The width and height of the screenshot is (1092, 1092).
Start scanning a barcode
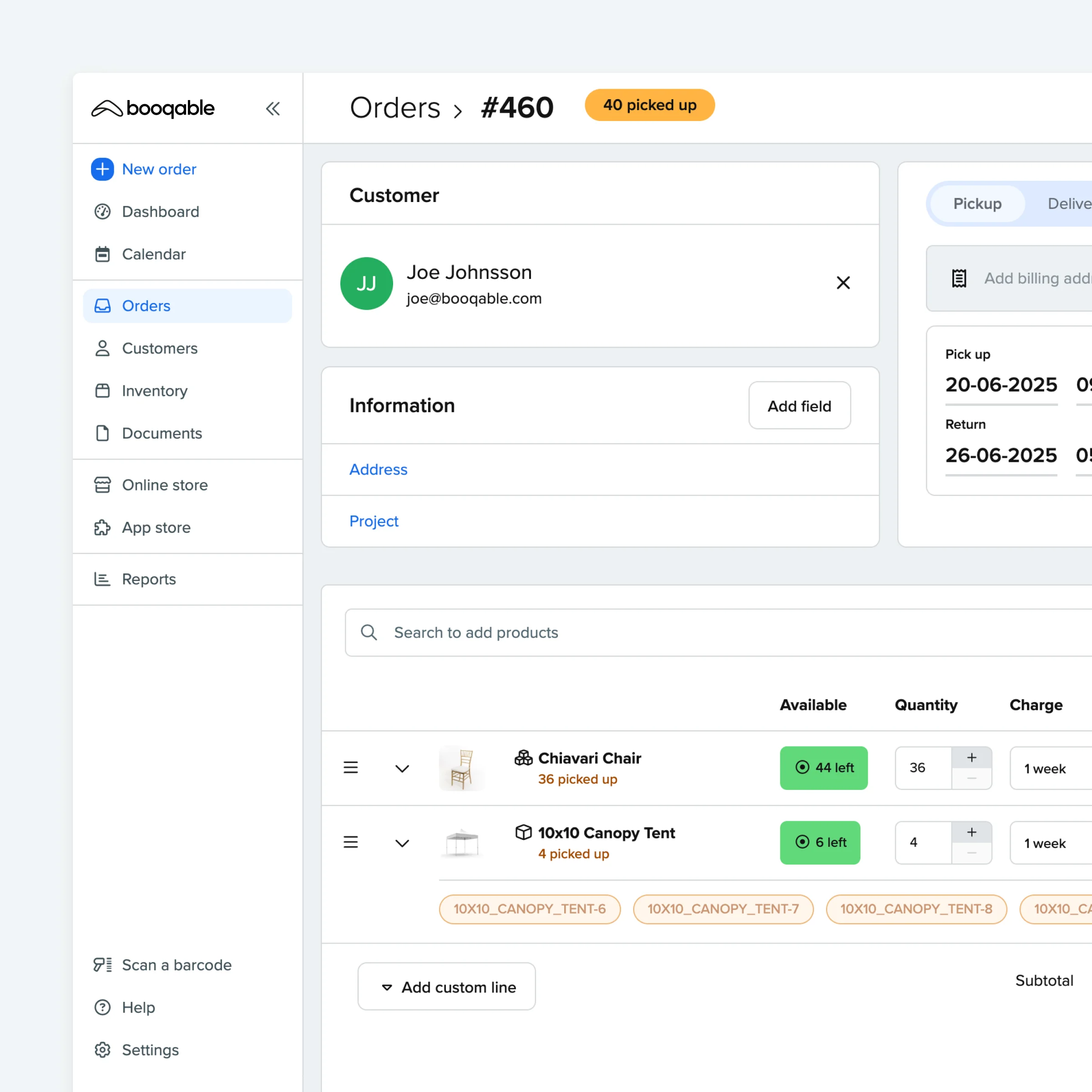(x=177, y=965)
